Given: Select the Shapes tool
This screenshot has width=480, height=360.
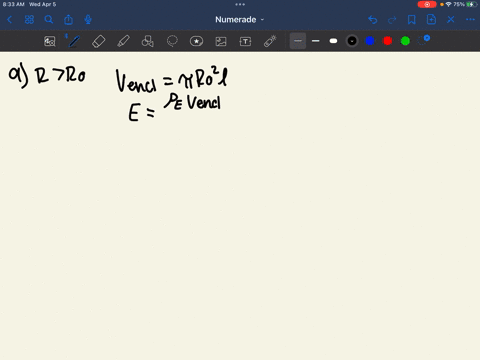Looking at the screenshot, I should (148, 41).
